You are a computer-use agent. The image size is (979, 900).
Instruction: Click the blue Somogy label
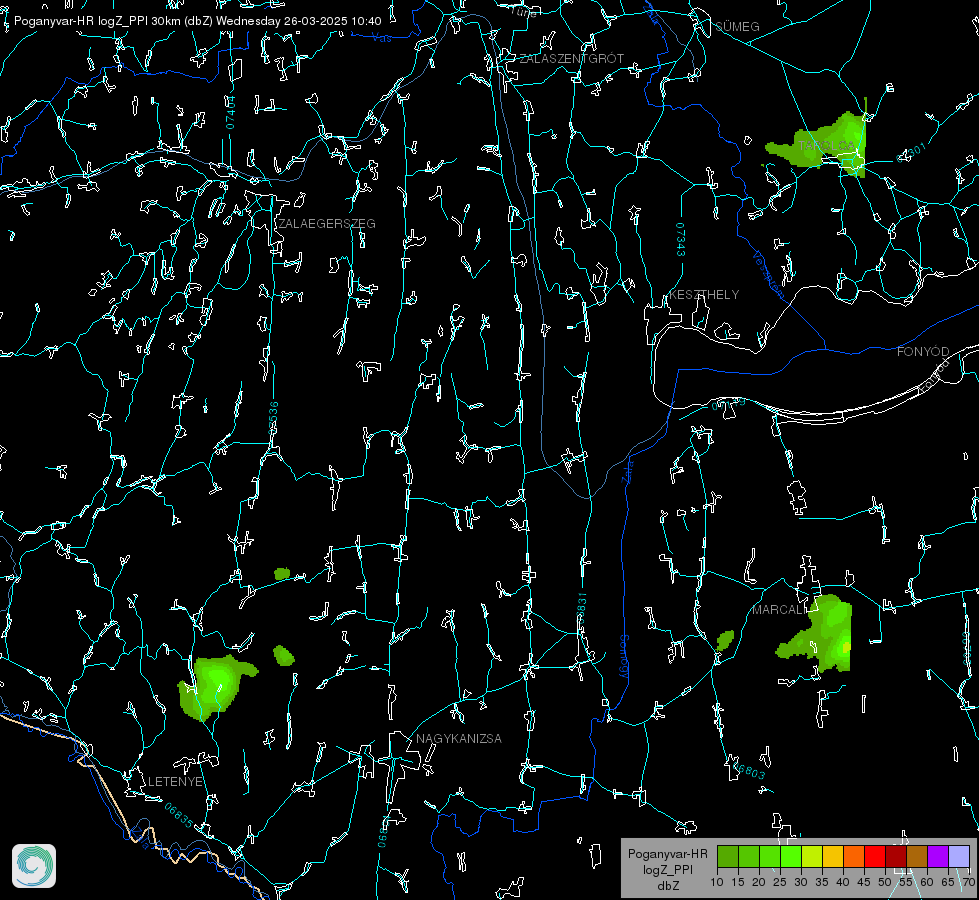coord(624,656)
